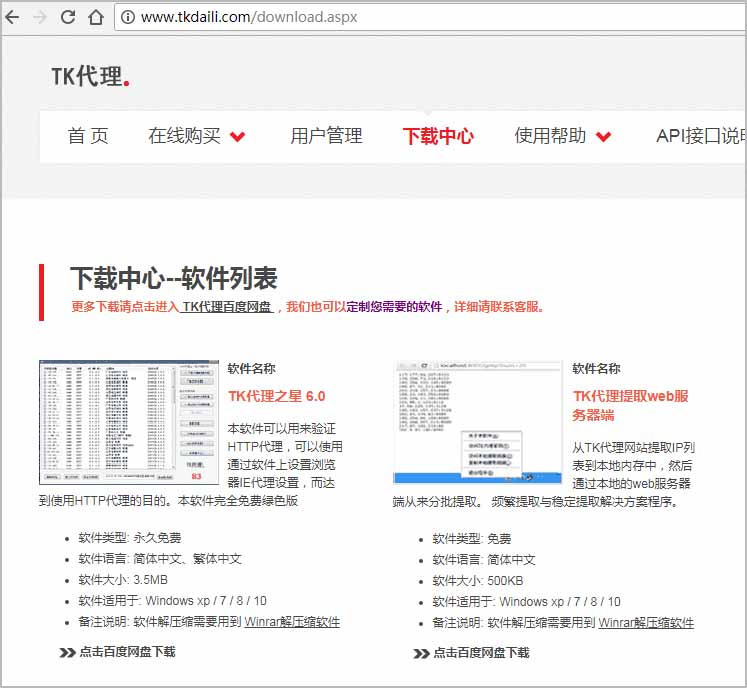Viewport: 747px width, 688px height.
Task: Go to browser home page icon
Action: coord(96,17)
